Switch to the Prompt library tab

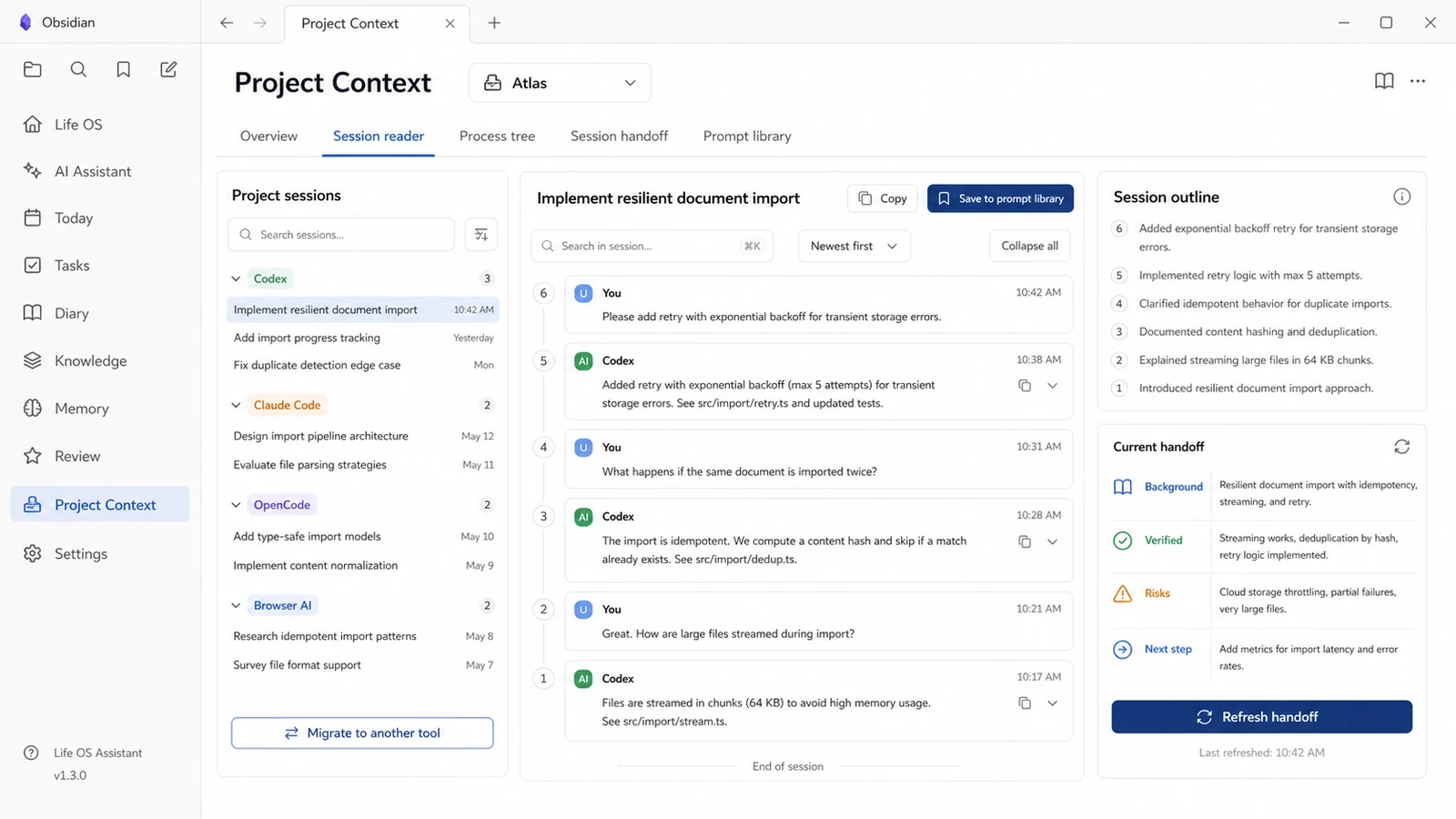(747, 136)
